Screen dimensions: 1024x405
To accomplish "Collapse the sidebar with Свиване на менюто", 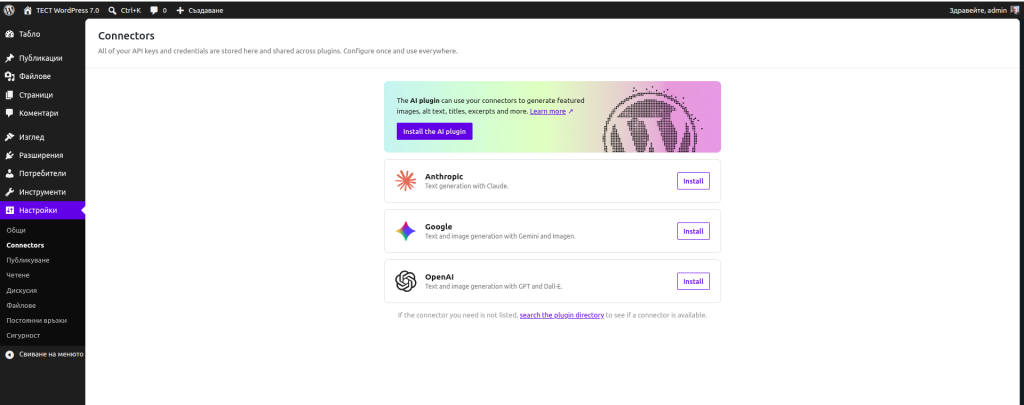I will pos(46,354).
